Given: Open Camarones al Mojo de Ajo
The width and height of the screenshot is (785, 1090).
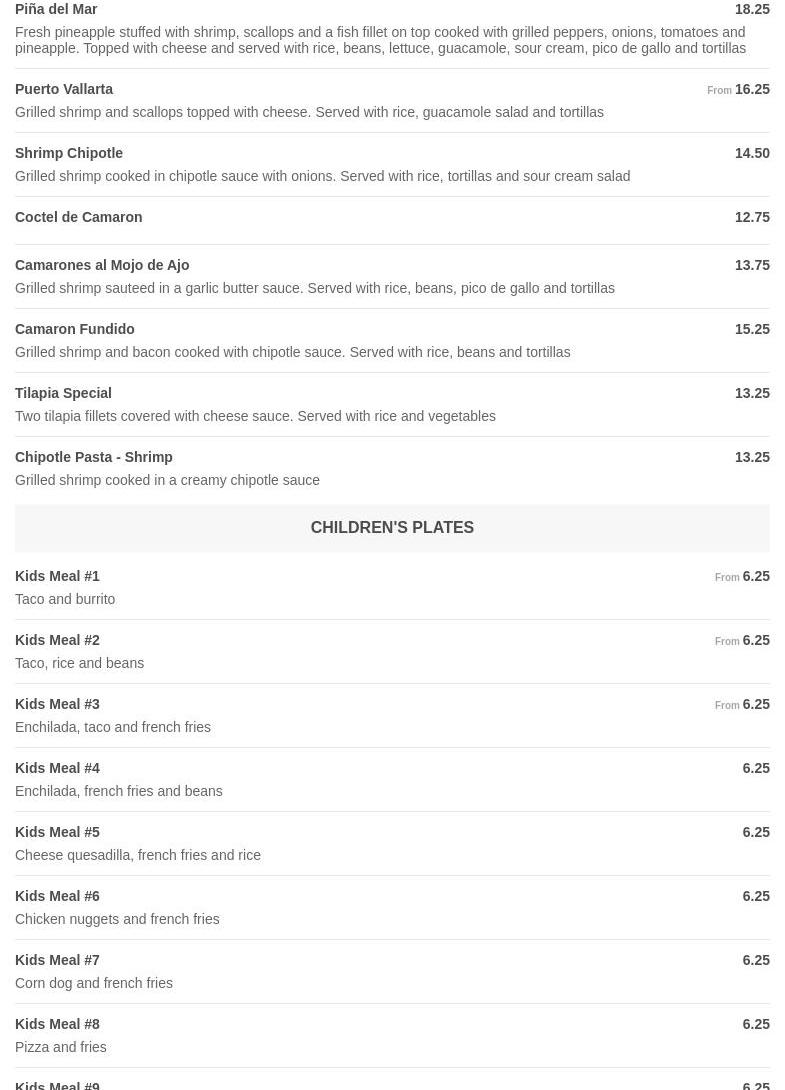Looking at the screenshot, I should (102, 265).
